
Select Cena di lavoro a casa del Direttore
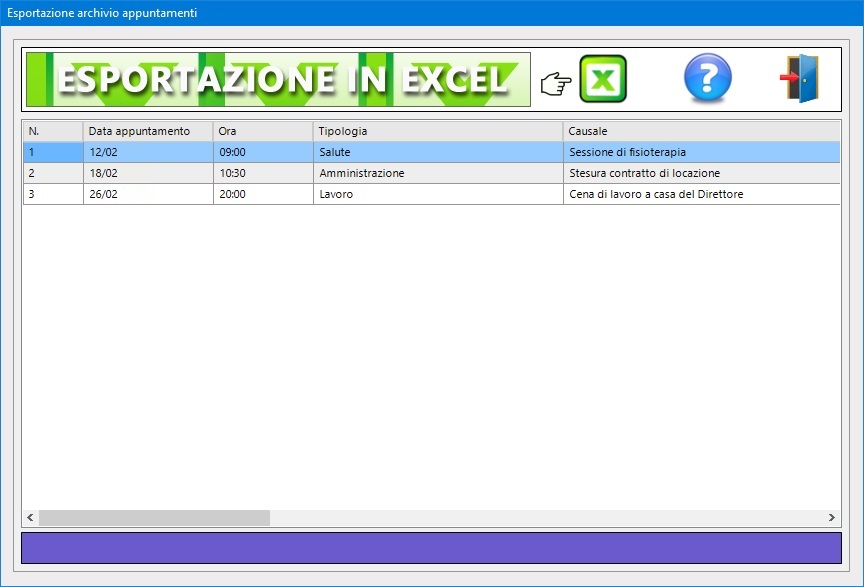tap(702, 194)
